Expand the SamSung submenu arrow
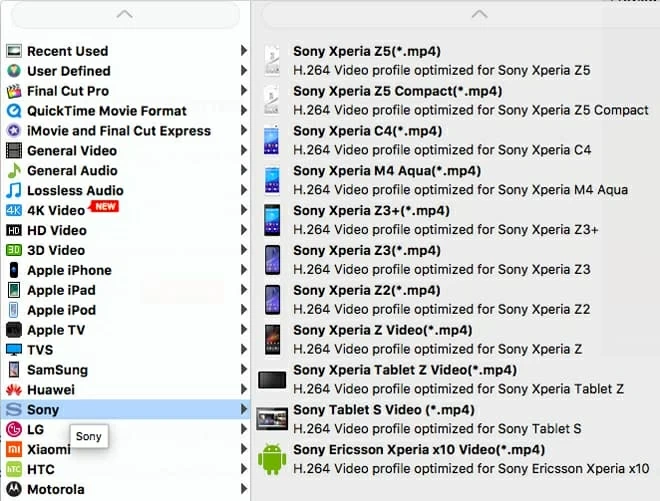This screenshot has height=501, width=660. coord(244,370)
